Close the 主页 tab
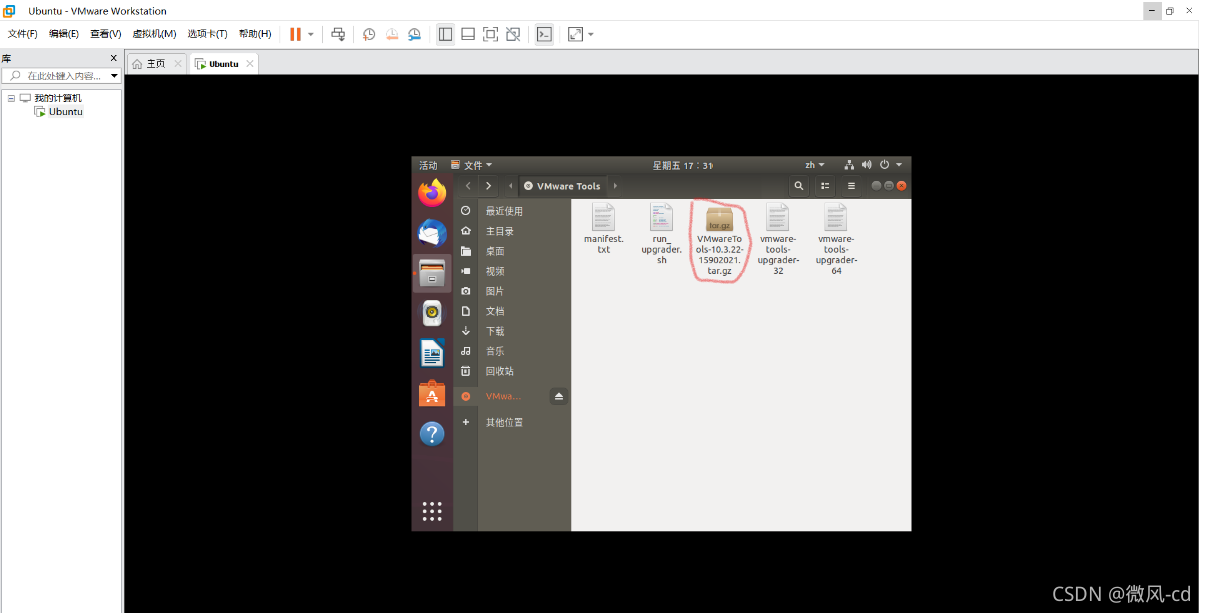Screen dimensions: 1206x613 (178, 63)
